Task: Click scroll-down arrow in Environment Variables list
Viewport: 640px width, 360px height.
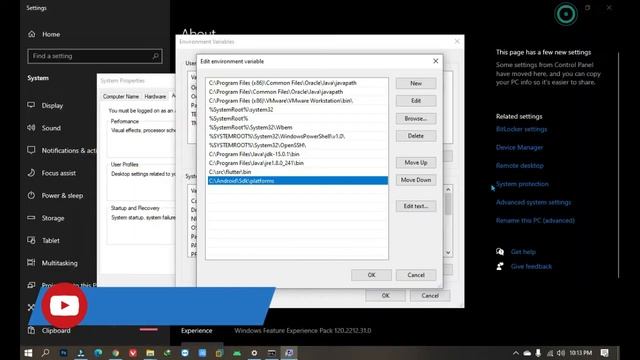Action: 448,253
